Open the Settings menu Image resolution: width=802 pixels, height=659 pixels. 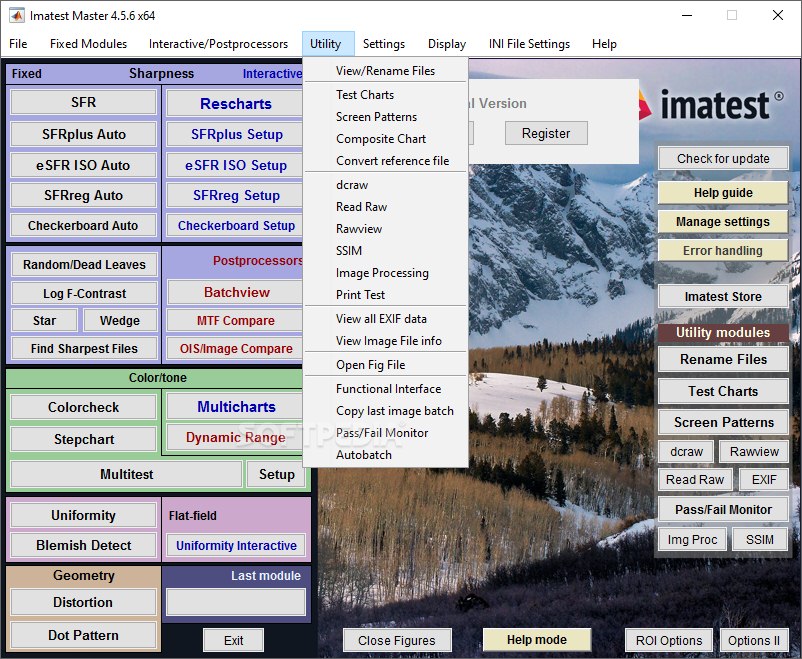(384, 44)
